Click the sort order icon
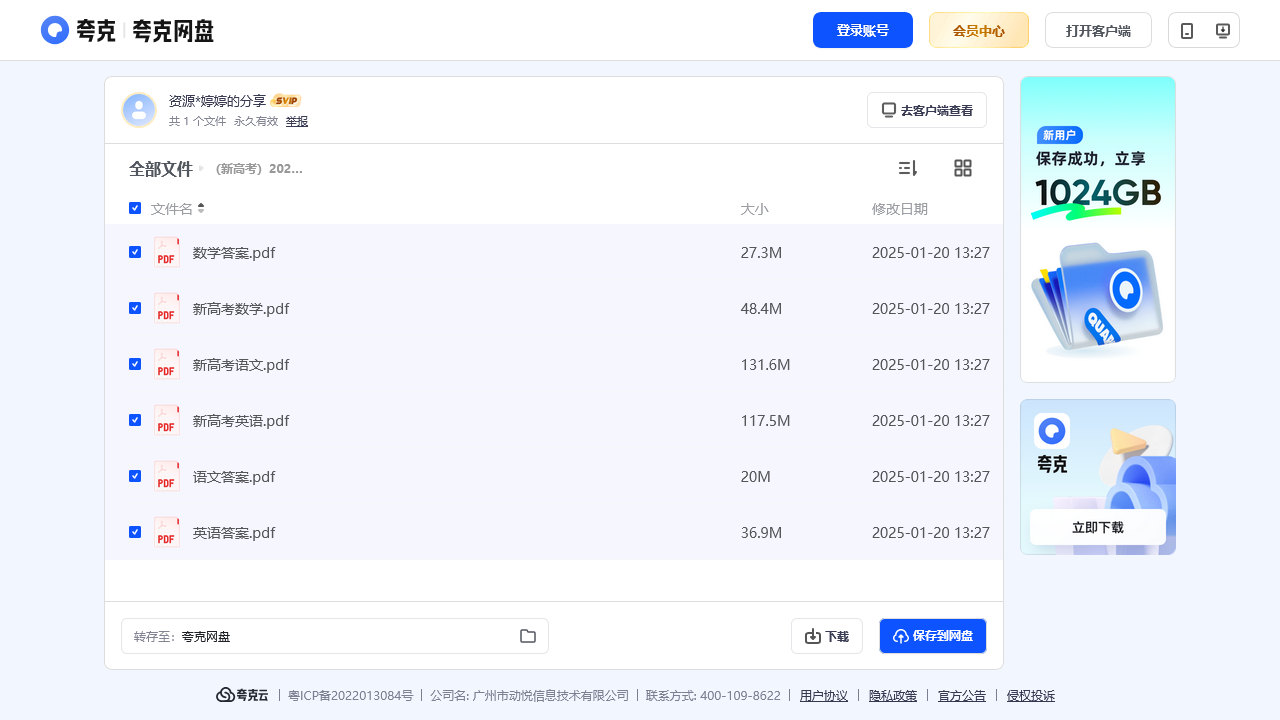The height and width of the screenshot is (720, 1280). (908, 168)
